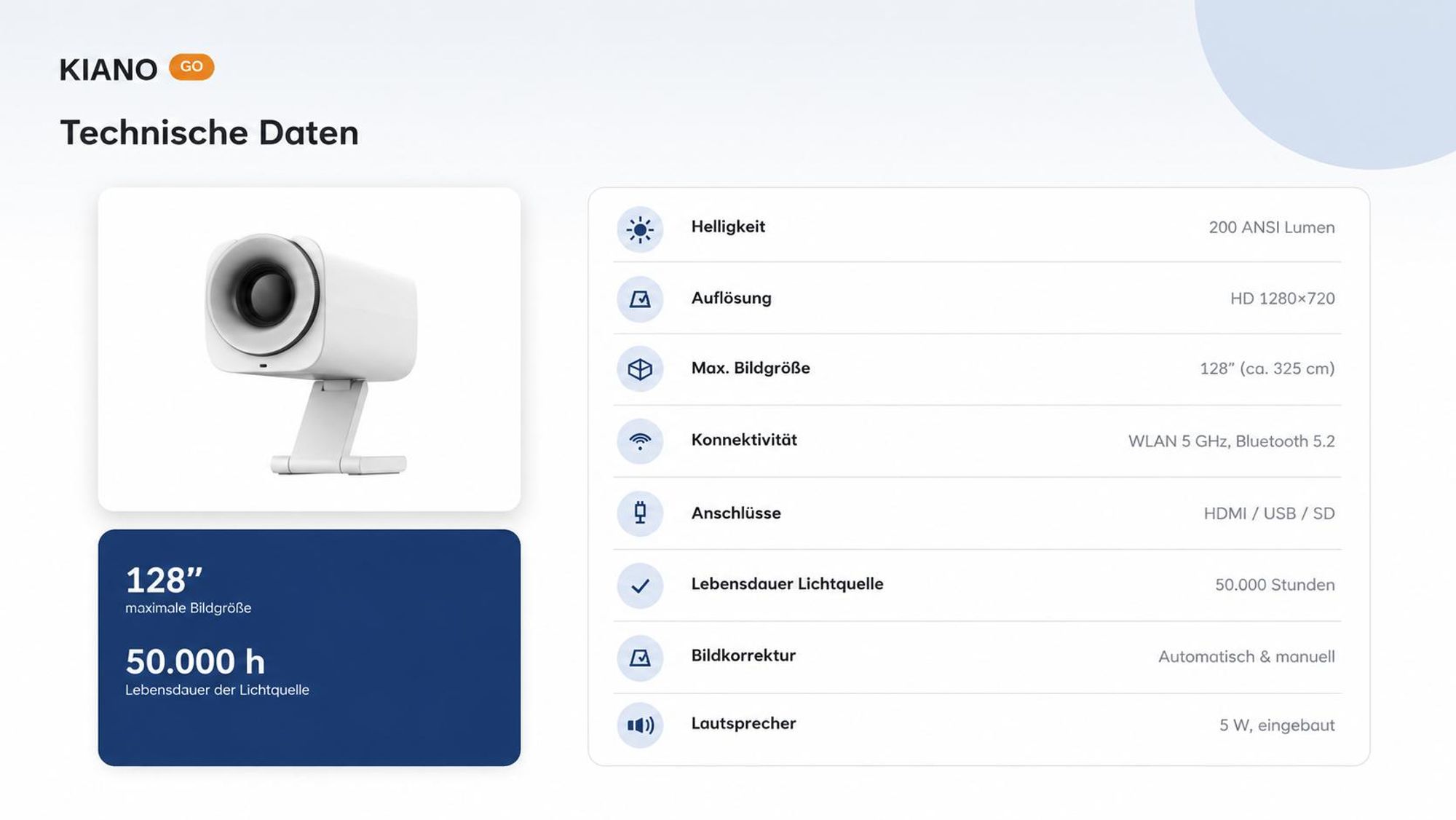Select the 128″ (ca. 325 cm) value

point(1267,368)
